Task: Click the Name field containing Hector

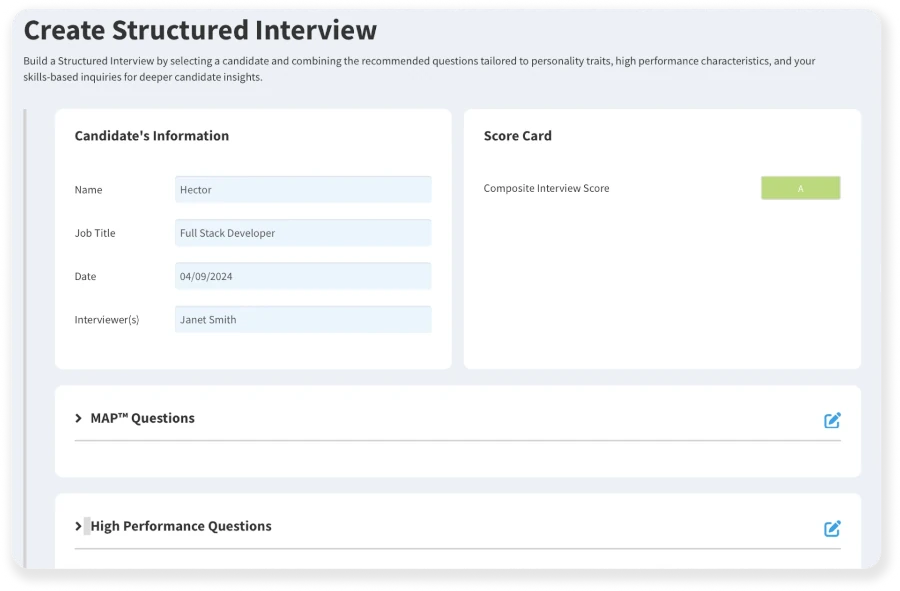Action: coord(303,189)
